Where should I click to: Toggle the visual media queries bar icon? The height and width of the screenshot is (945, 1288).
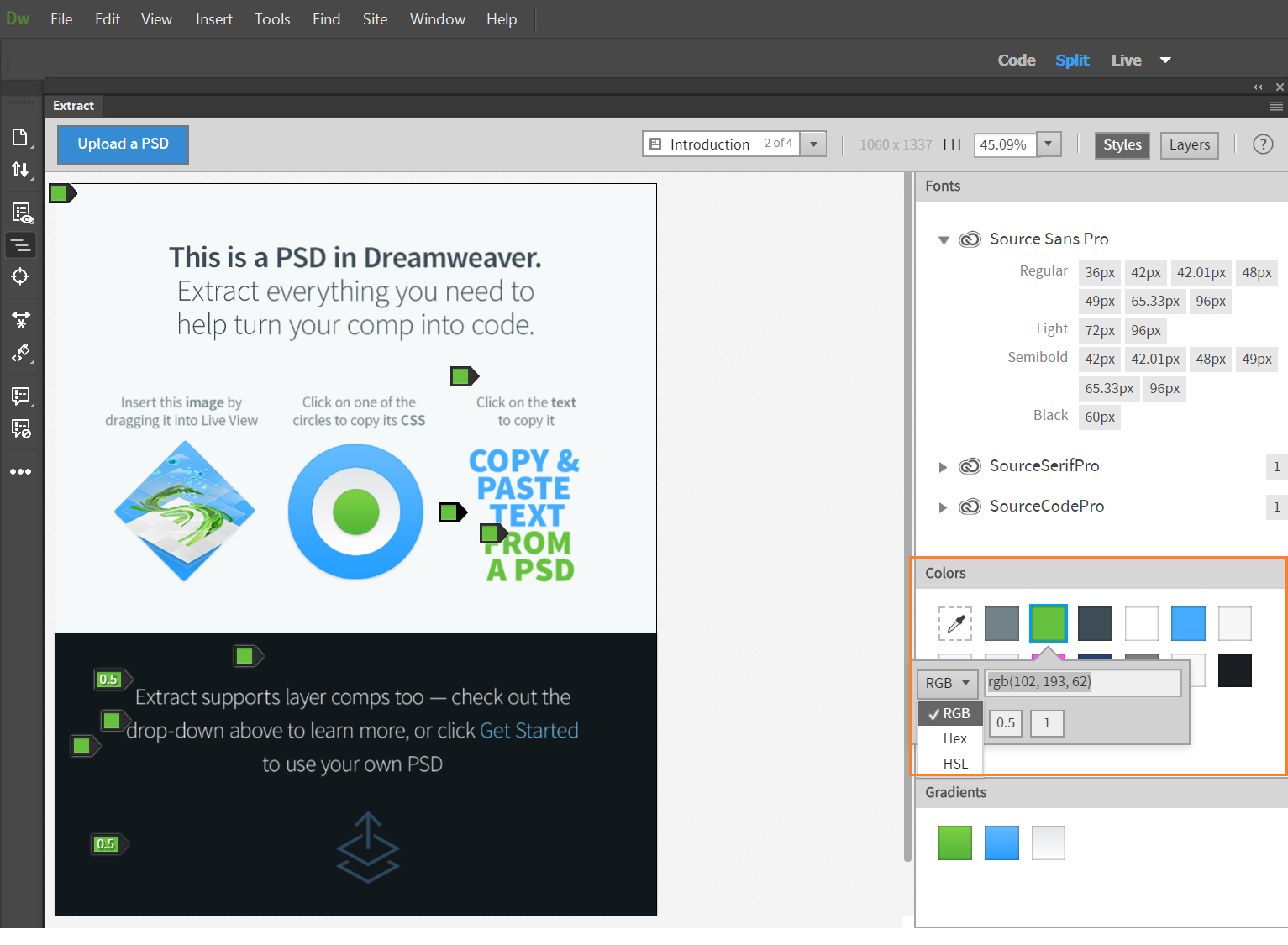tap(20, 245)
